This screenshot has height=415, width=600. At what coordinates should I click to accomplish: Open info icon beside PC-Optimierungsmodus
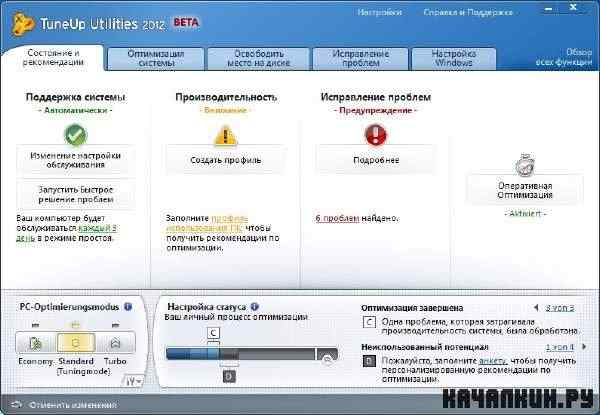[128, 307]
